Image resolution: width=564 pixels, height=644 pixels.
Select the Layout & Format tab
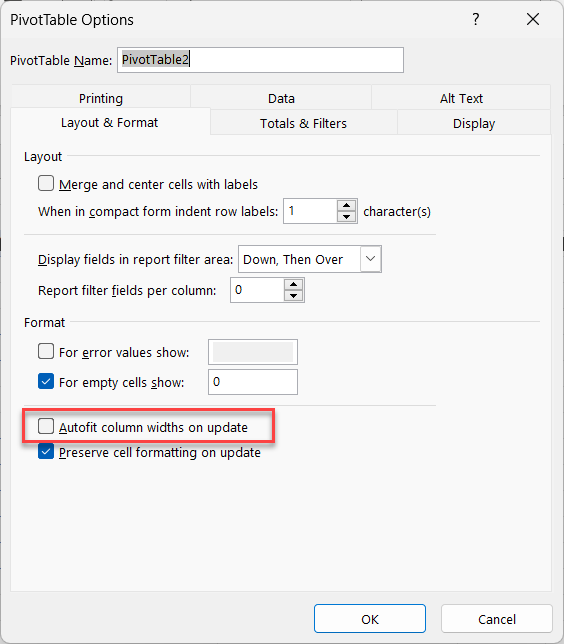click(x=110, y=122)
